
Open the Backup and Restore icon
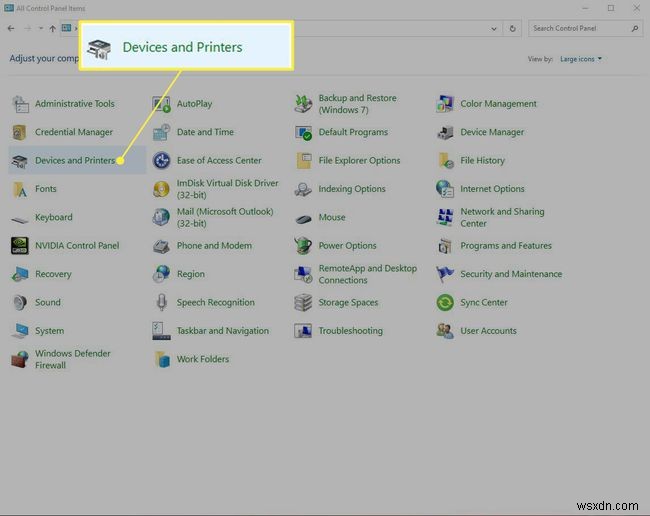click(x=303, y=104)
